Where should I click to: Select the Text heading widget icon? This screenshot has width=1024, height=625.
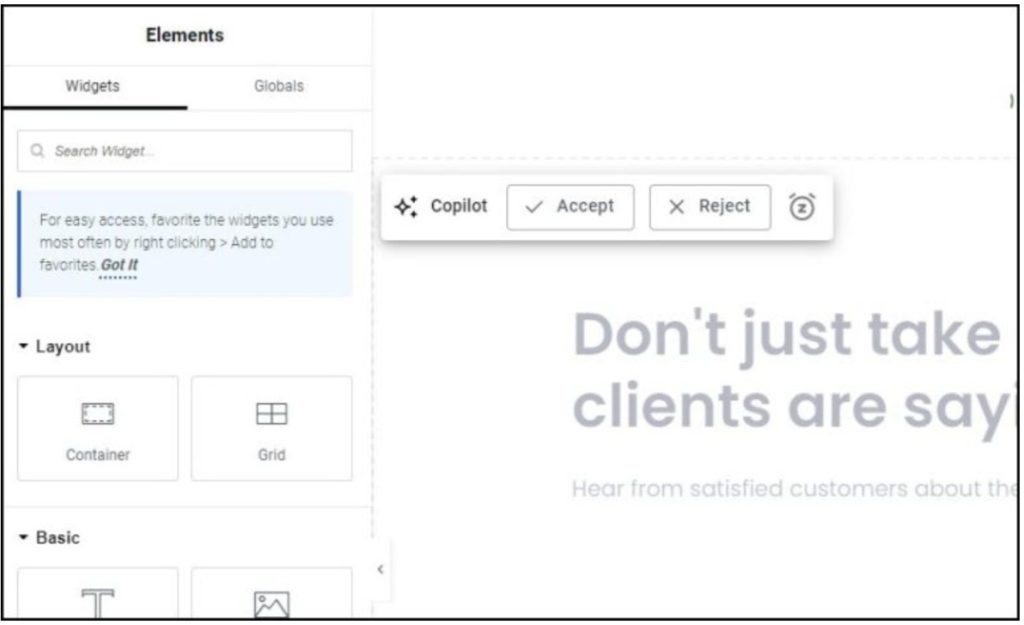(98, 602)
